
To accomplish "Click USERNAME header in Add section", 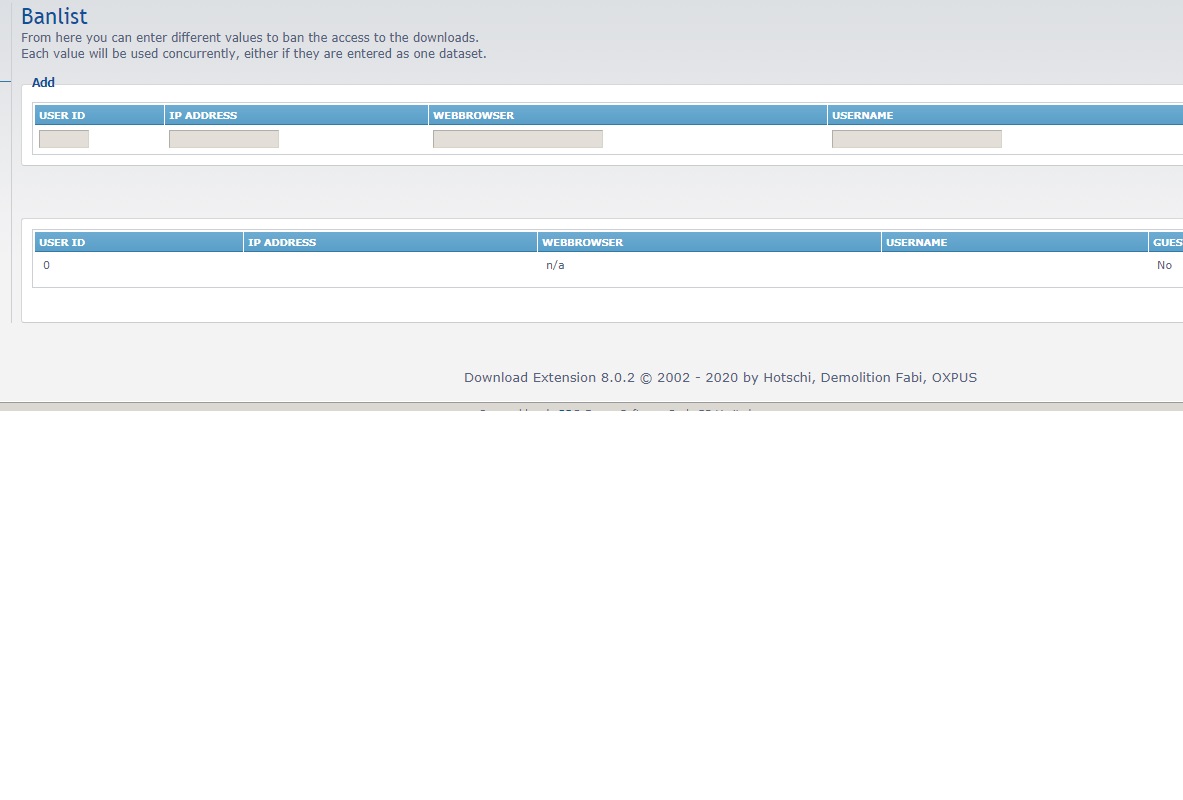I will [x=862, y=115].
